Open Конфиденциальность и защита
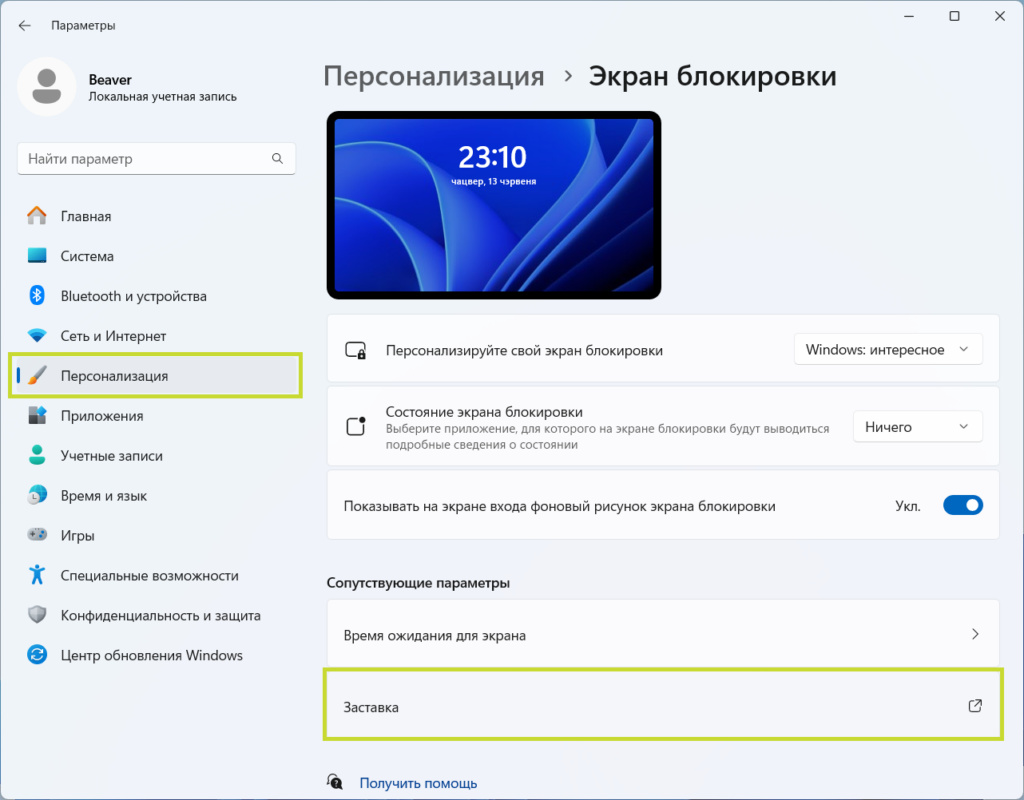This screenshot has height=800, width=1024. tap(155, 615)
